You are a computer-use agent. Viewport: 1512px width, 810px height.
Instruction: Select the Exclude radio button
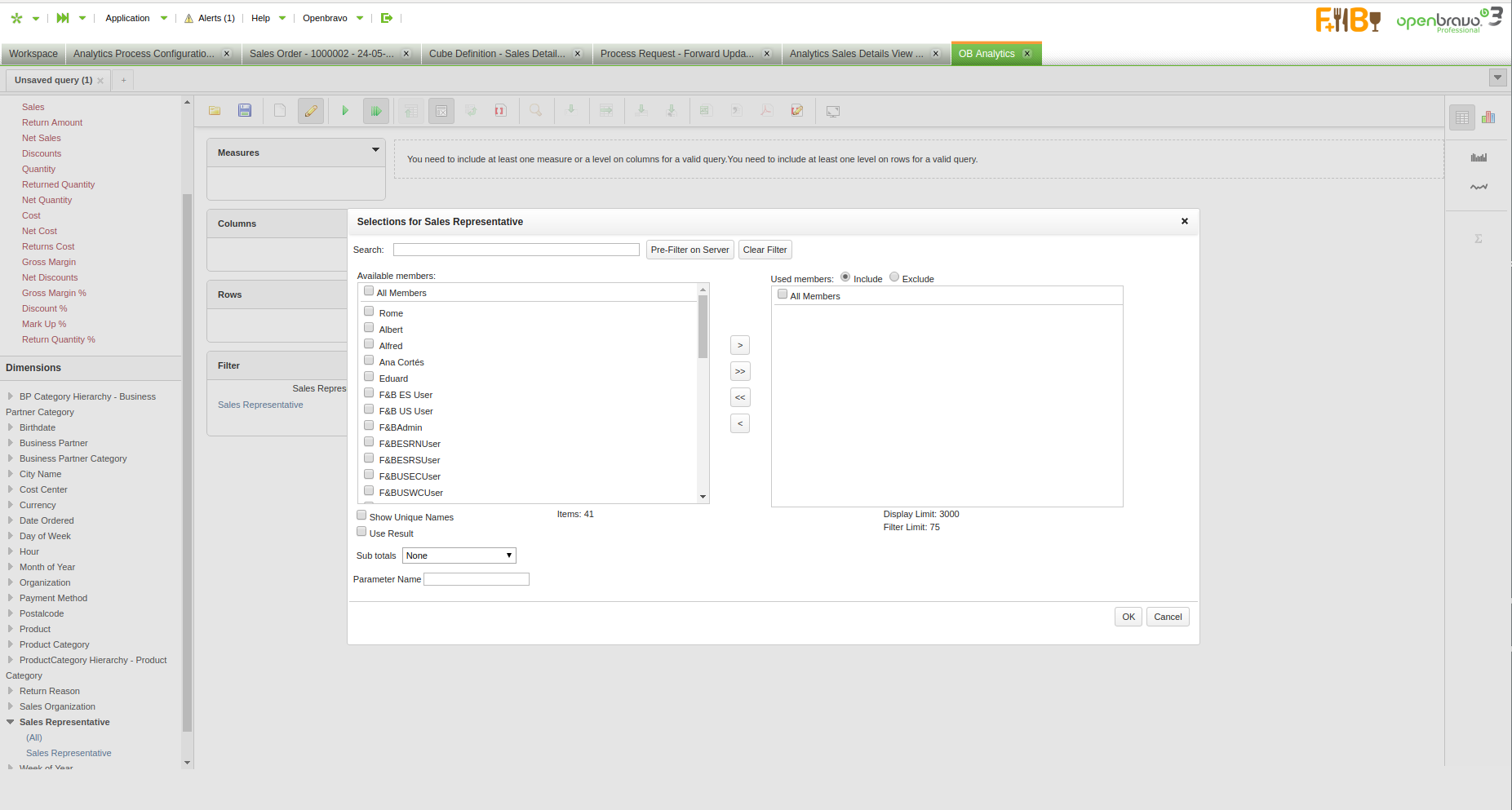pos(894,277)
